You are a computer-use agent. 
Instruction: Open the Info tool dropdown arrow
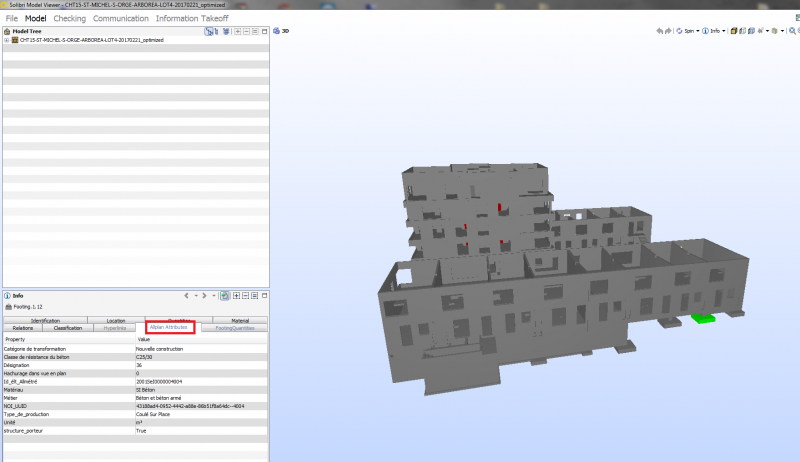pos(723,31)
